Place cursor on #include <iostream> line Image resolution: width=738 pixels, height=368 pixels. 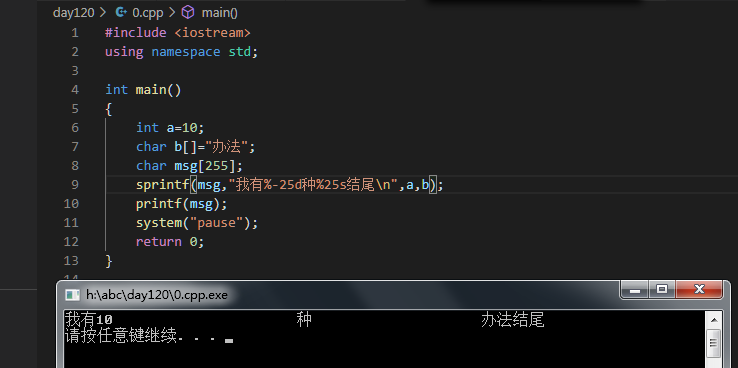[177, 33]
